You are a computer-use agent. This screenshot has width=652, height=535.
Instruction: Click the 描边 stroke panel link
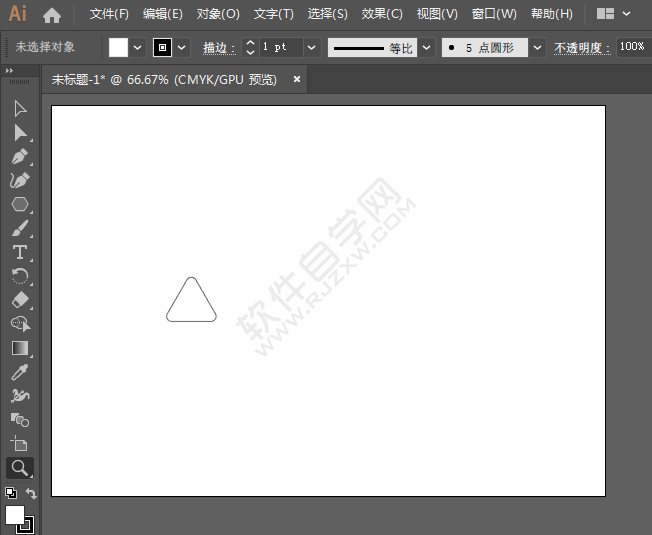[x=217, y=47]
